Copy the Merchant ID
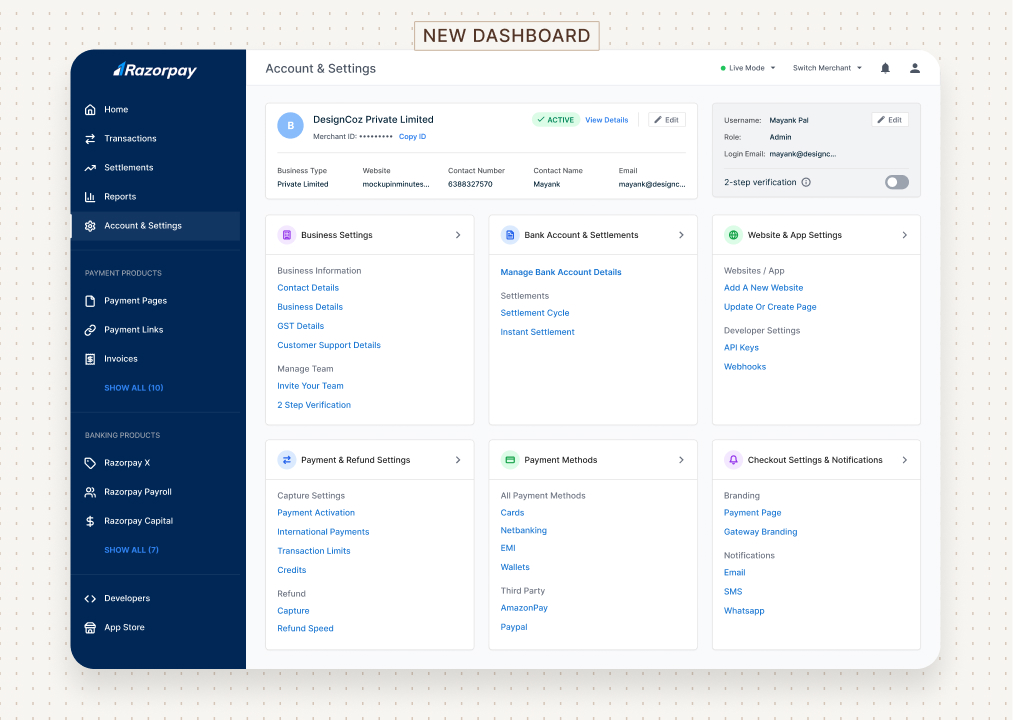The width and height of the screenshot is (1013, 720). point(412,136)
